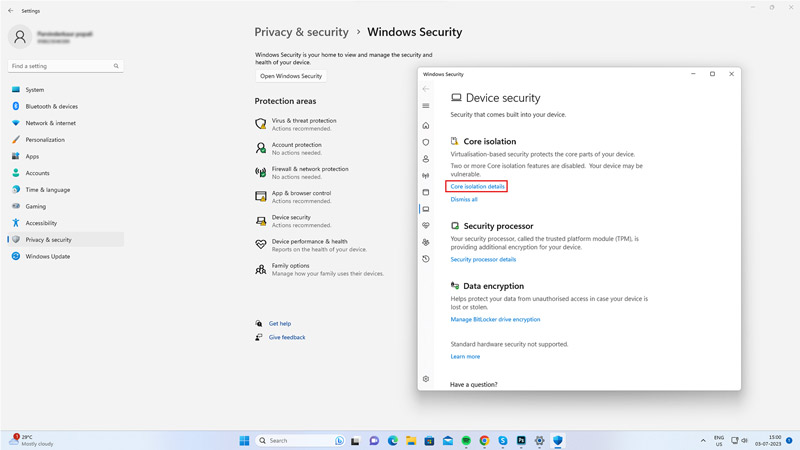Click the Give feedback link
The height and width of the screenshot is (450, 800).
point(287,337)
